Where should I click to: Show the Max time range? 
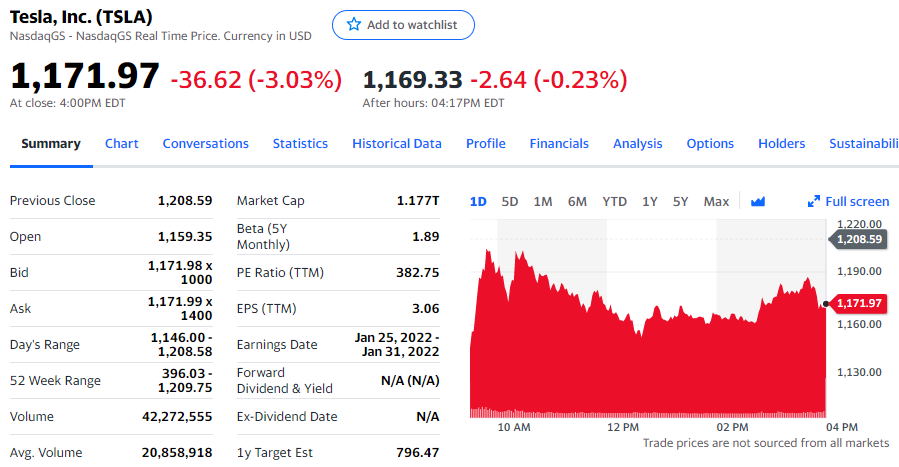click(x=716, y=201)
